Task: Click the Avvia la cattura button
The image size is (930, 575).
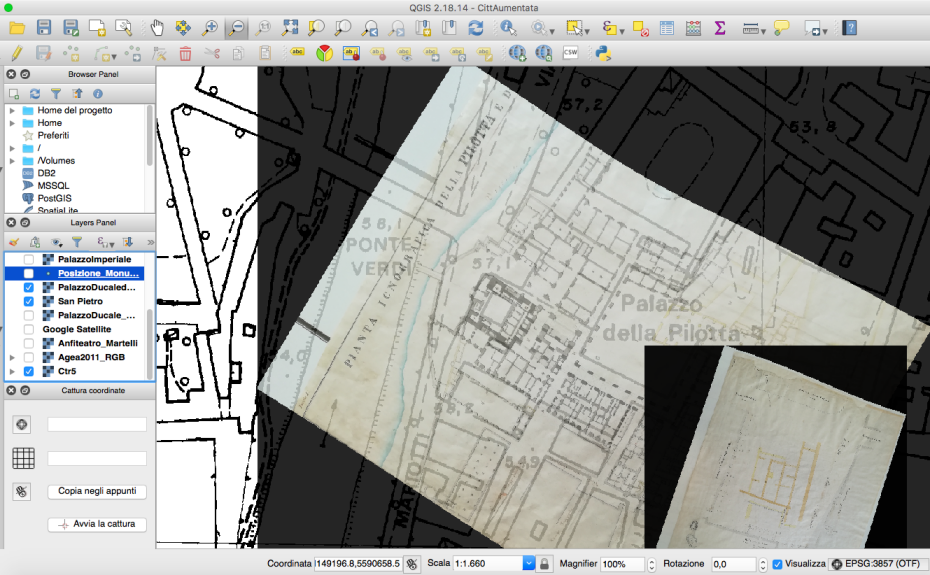Action: point(97,525)
